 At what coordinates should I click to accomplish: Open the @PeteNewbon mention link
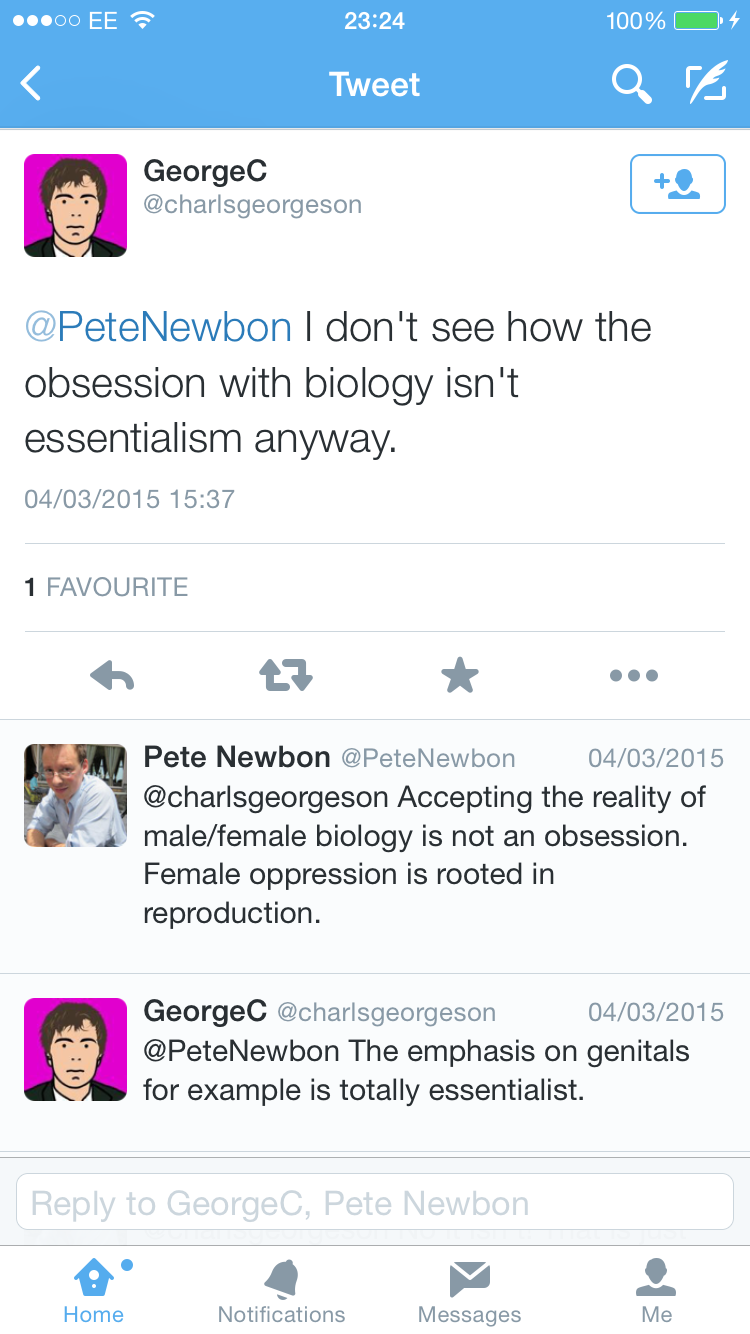click(x=158, y=328)
